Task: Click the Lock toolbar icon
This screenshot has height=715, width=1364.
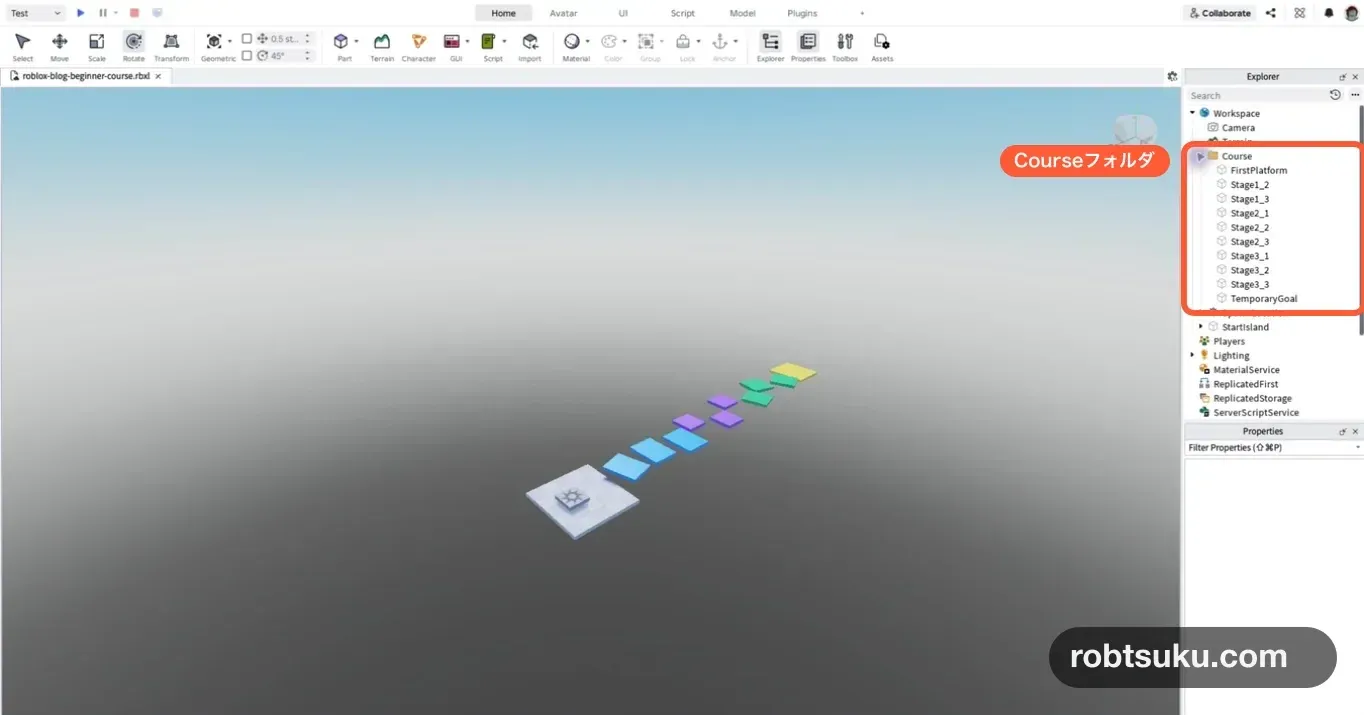Action: [683, 42]
